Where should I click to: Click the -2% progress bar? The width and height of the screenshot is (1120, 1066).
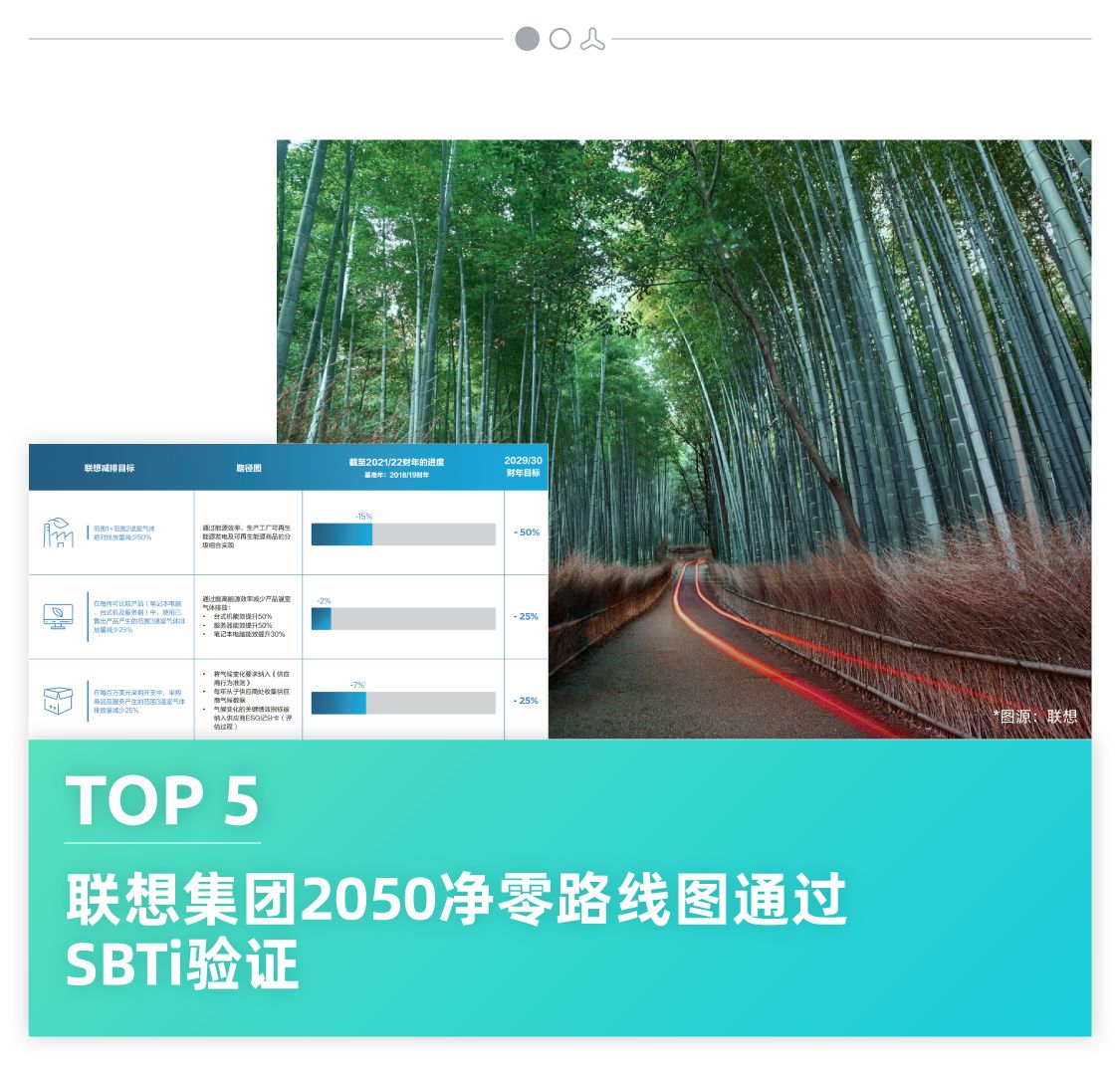403,618
